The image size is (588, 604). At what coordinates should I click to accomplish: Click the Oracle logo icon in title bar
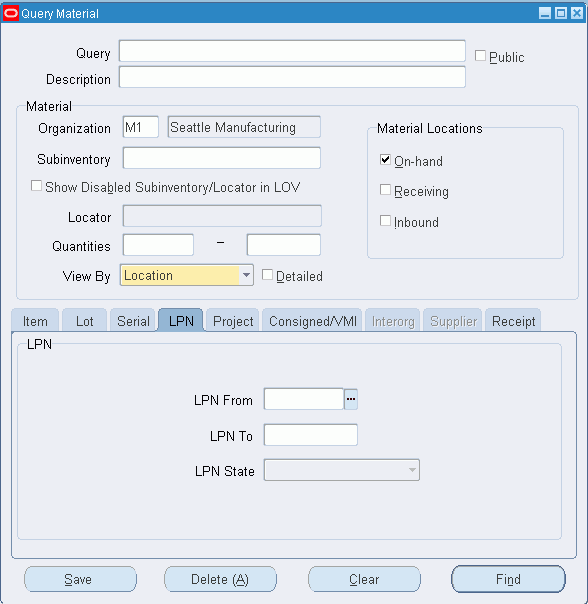pos(11,13)
